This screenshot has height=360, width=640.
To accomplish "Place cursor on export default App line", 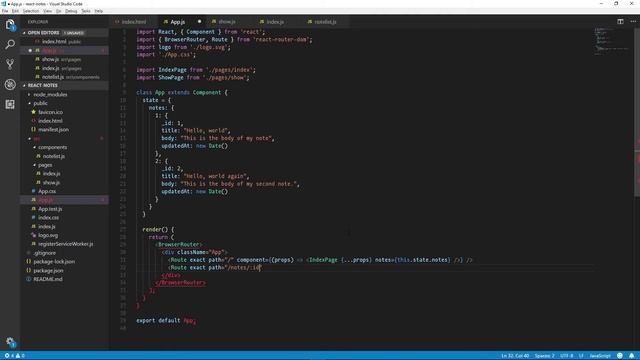I will 167,320.
